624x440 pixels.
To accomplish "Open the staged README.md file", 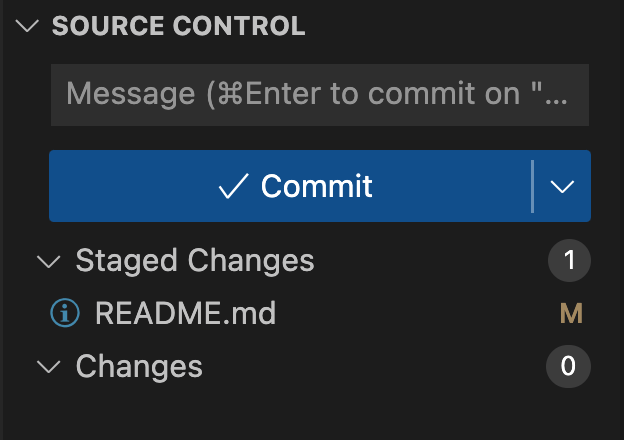I will click(185, 314).
